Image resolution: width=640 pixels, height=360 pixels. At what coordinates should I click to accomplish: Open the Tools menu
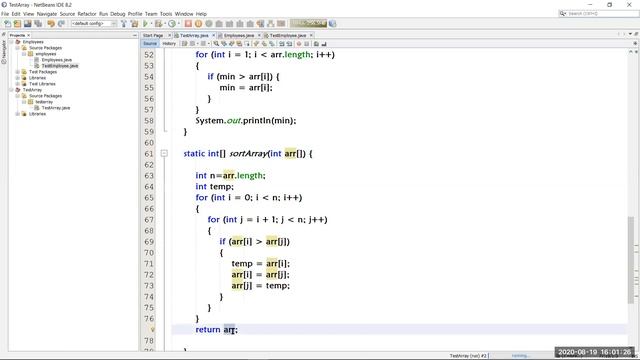pos(166,14)
